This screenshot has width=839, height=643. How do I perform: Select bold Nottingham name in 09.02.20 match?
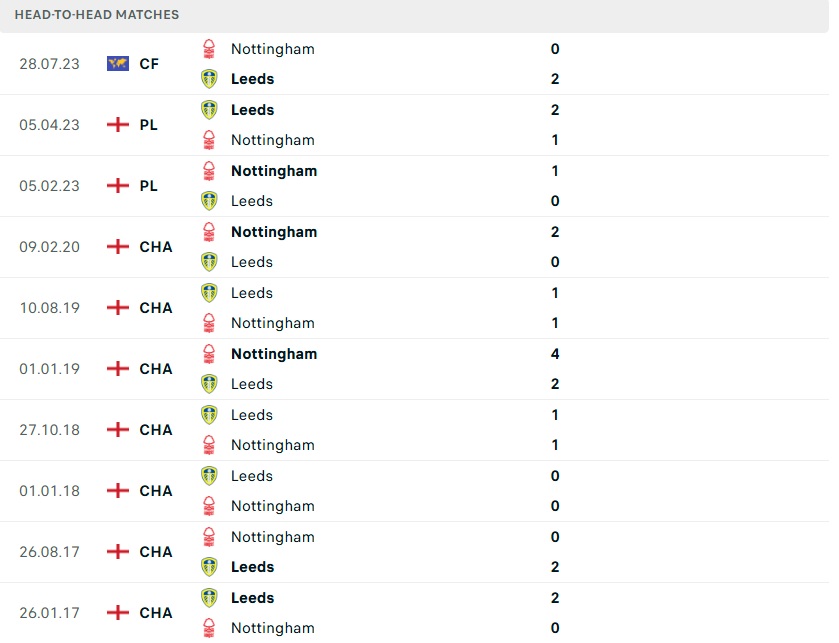pos(273,232)
